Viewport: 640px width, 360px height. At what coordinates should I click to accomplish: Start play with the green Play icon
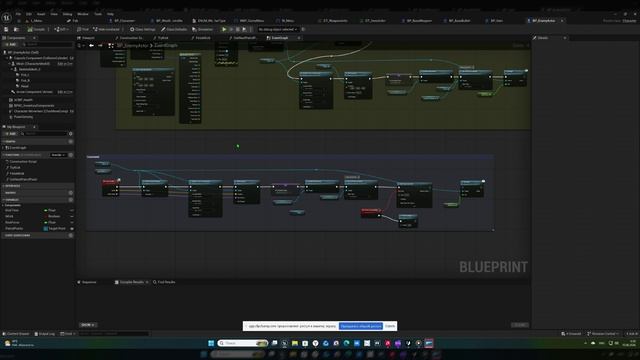pyautogui.click(x=224, y=29)
